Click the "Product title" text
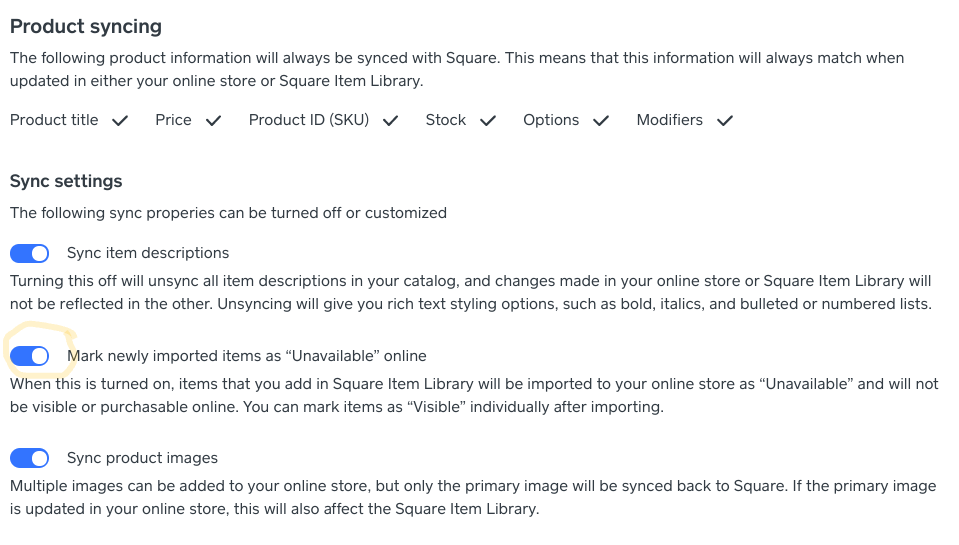This screenshot has height=545, width=959. coord(54,120)
